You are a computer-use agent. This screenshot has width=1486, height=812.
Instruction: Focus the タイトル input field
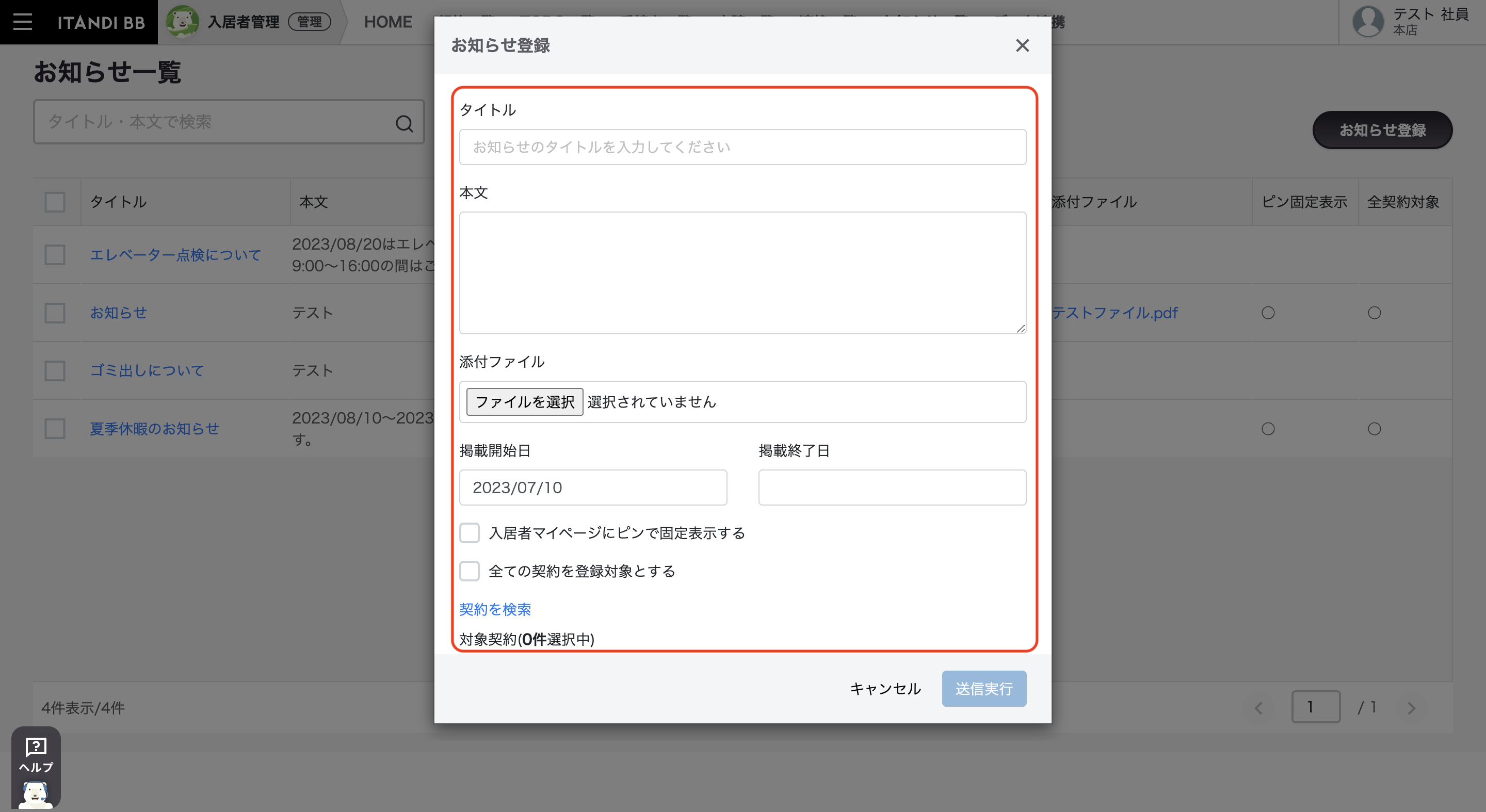coord(742,147)
